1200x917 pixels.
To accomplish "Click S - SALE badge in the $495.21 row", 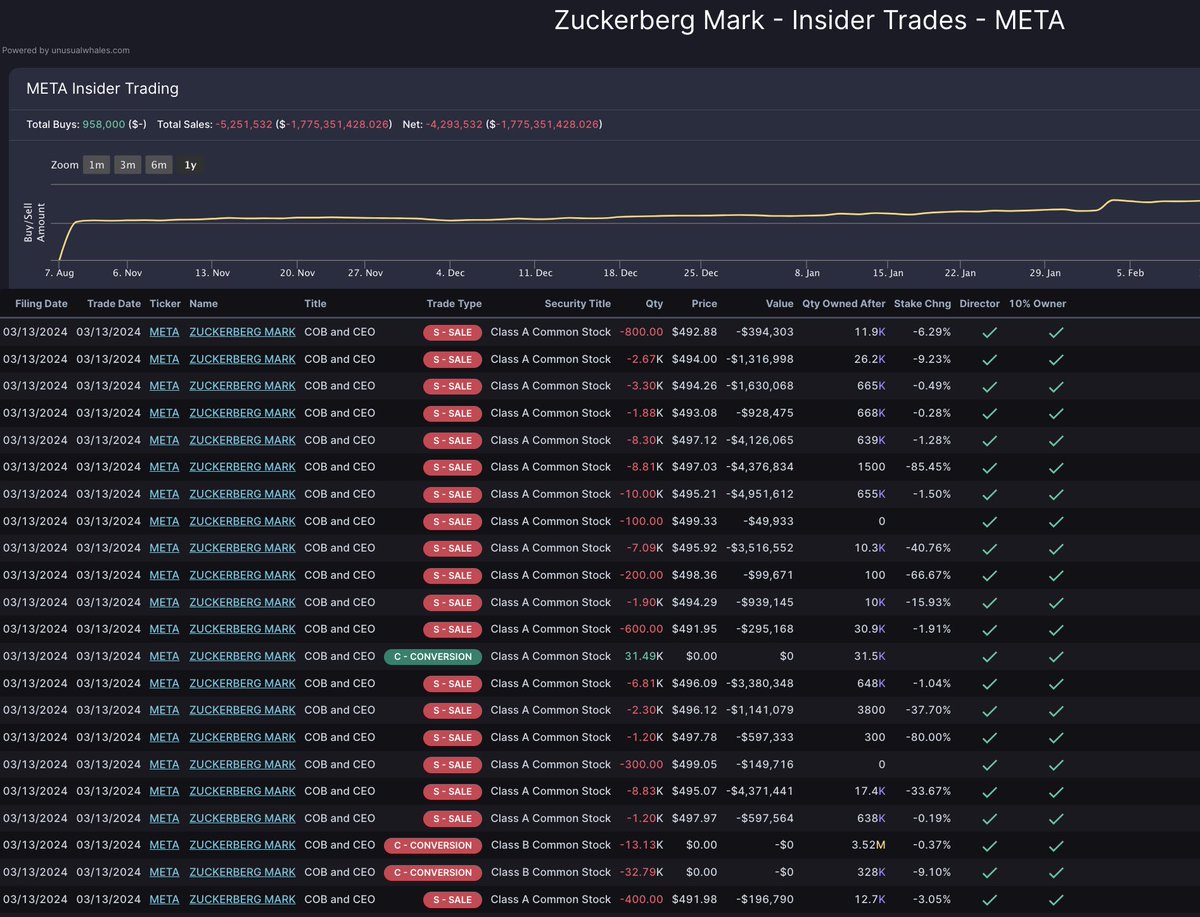I will tap(453, 494).
